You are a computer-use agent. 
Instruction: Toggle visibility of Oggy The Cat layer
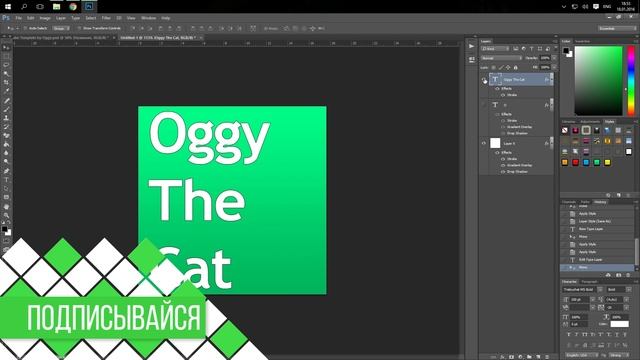(x=484, y=80)
